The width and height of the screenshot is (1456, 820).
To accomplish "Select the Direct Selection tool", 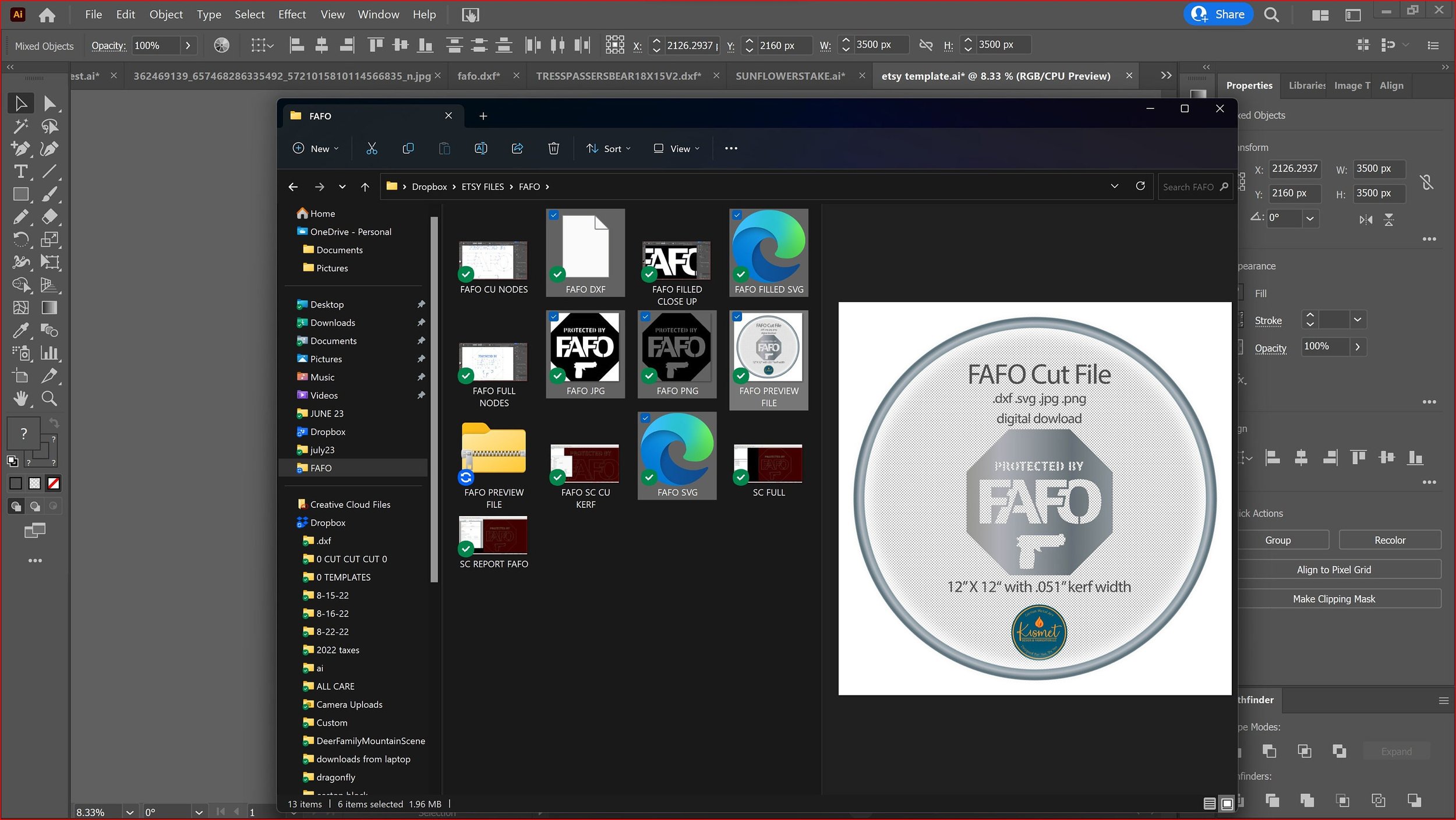I will click(x=50, y=104).
